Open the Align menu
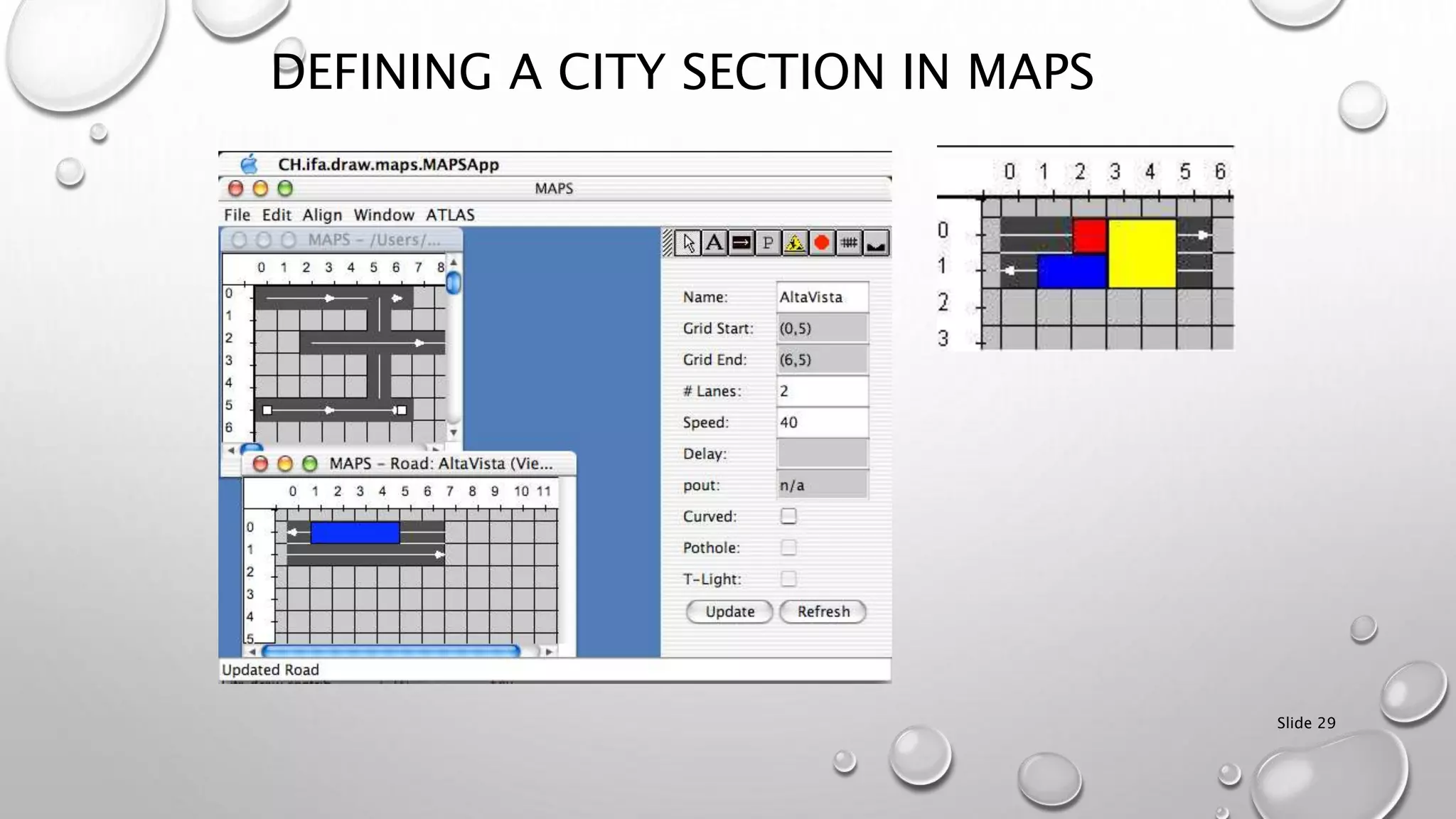Screen dimensions: 1456x819 coord(322,215)
